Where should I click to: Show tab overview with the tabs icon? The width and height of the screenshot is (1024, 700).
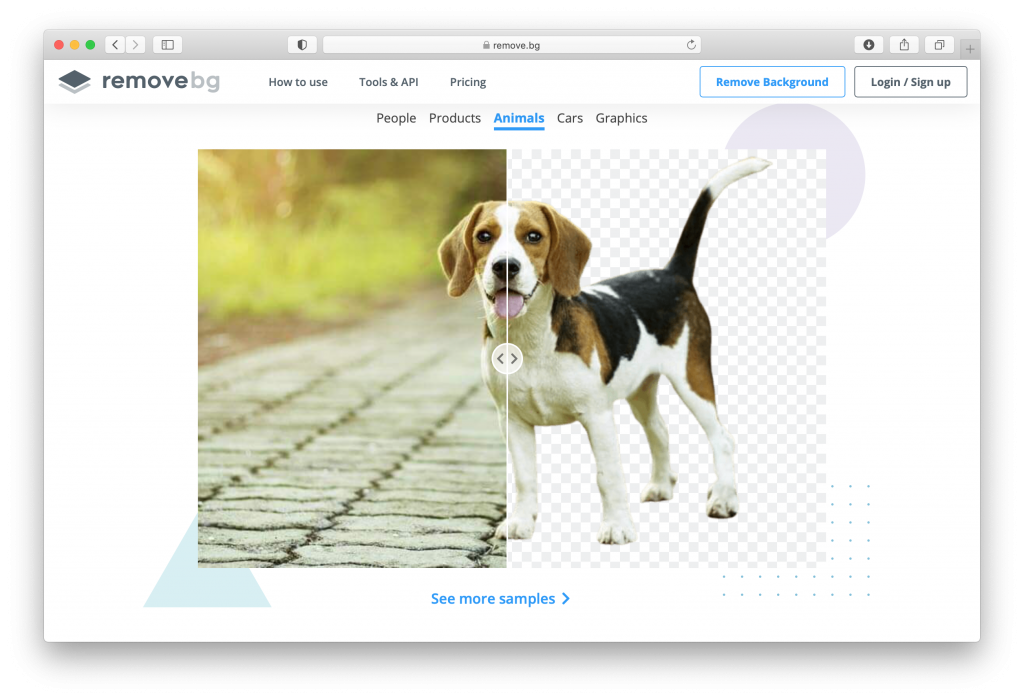pos(939,44)
